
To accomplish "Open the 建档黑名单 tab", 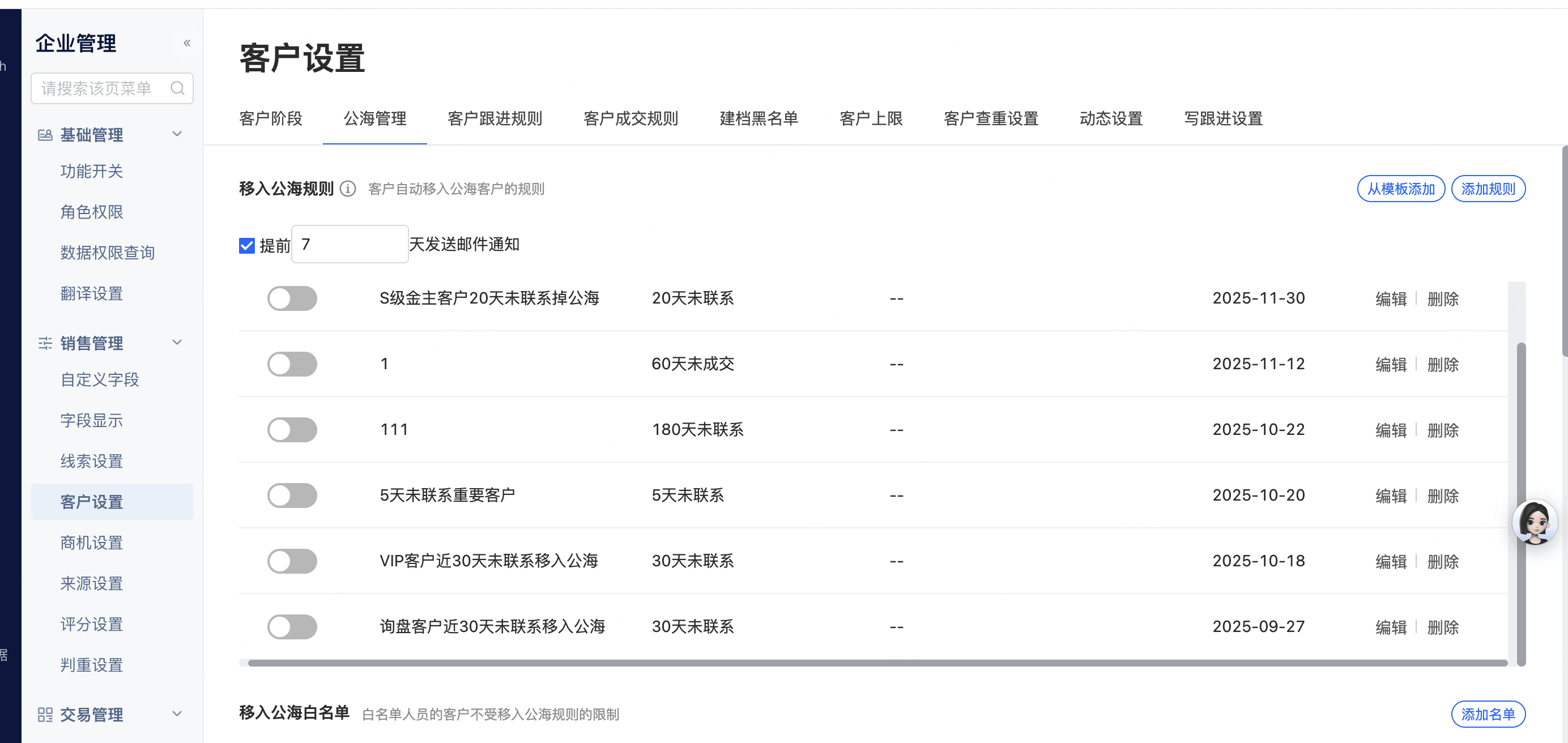I will [x=759, y=119].
